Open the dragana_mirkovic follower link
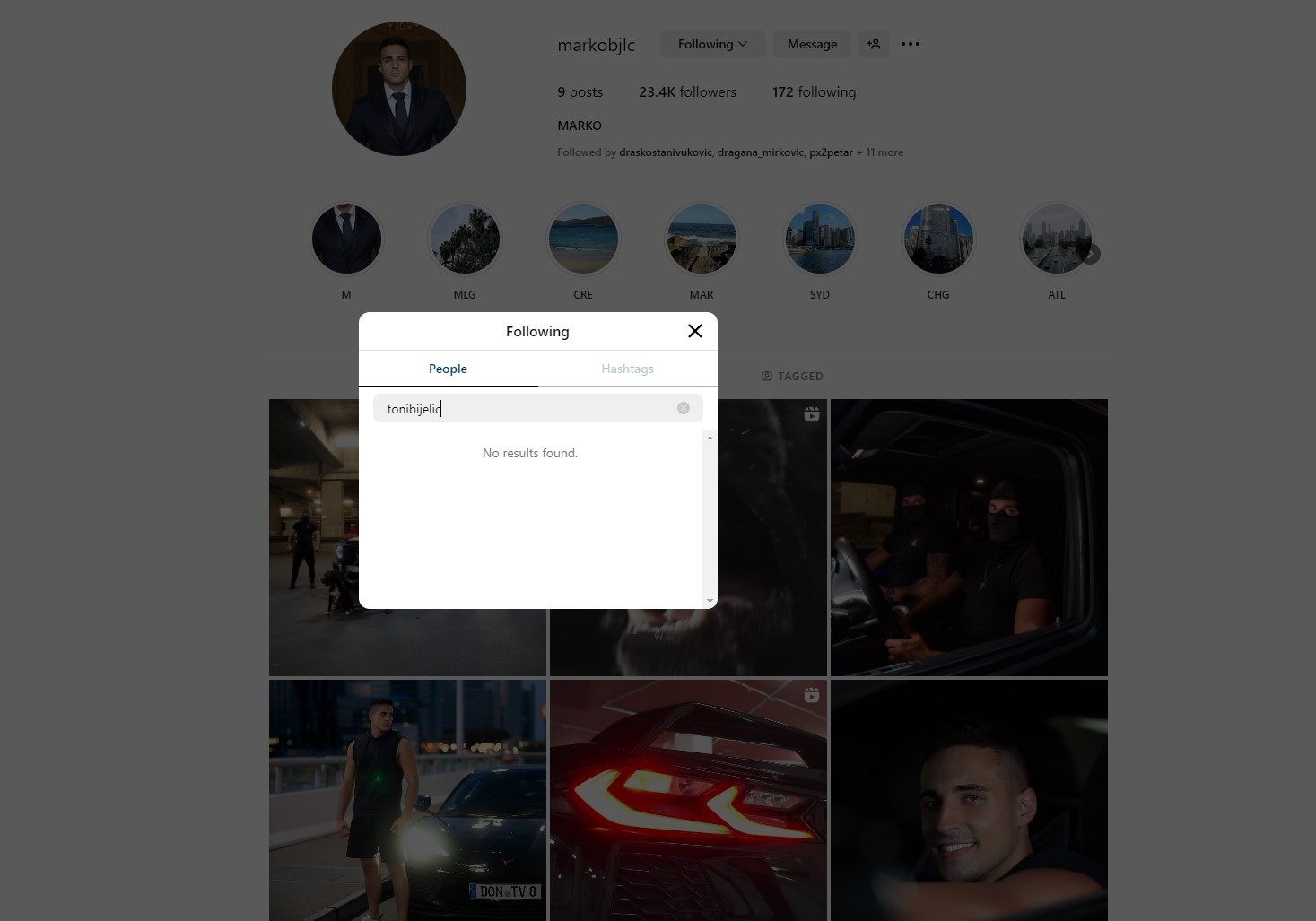The height and width of the screenshot is (921, 1316). (x=760, y=152)
